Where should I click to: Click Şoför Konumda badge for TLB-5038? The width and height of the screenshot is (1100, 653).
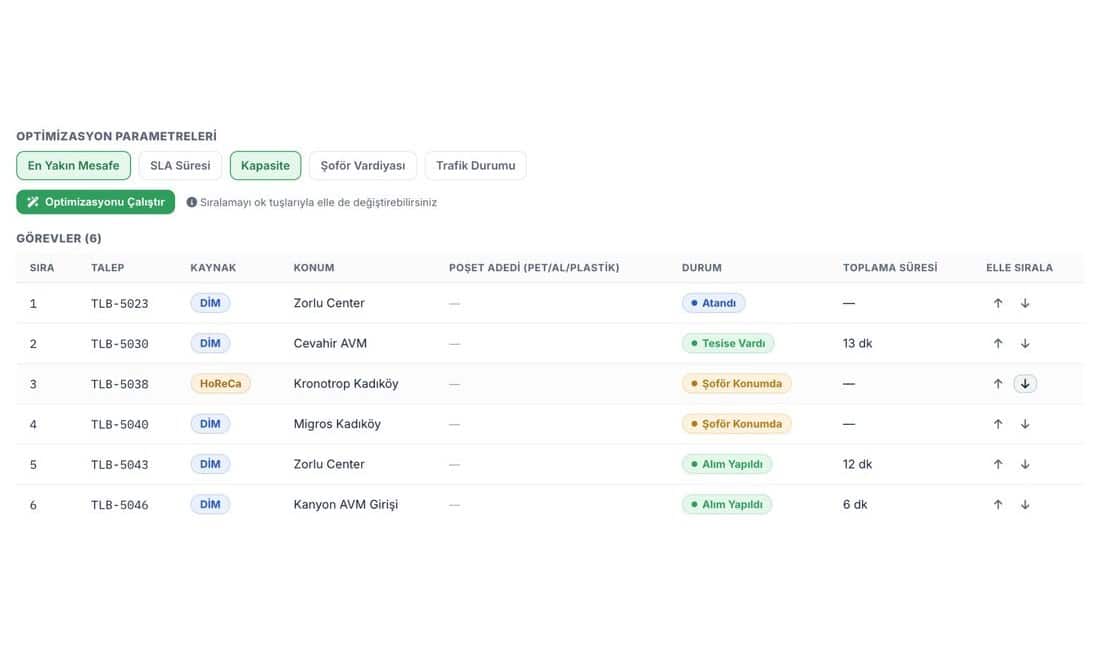[x=737, y=384]
